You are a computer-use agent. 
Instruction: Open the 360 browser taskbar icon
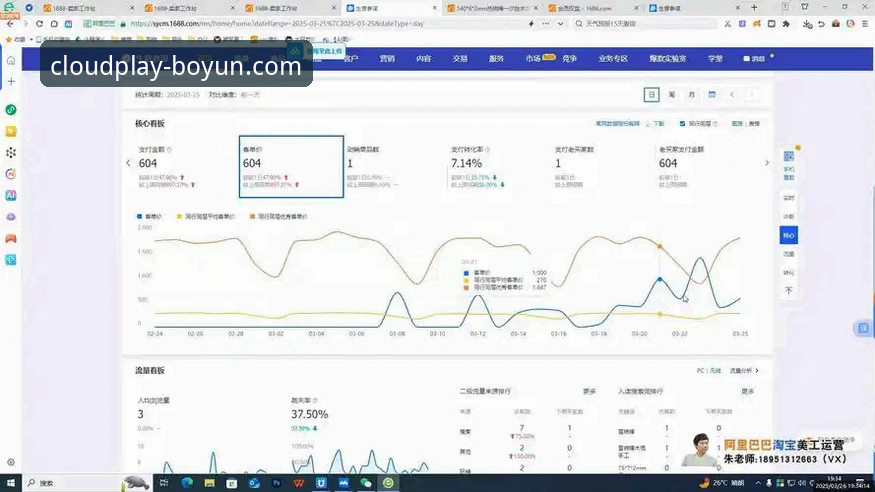[388, 483]
